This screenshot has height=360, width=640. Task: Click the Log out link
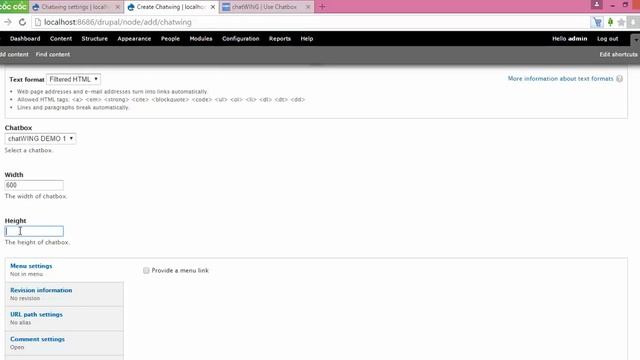tap(607, 39)
